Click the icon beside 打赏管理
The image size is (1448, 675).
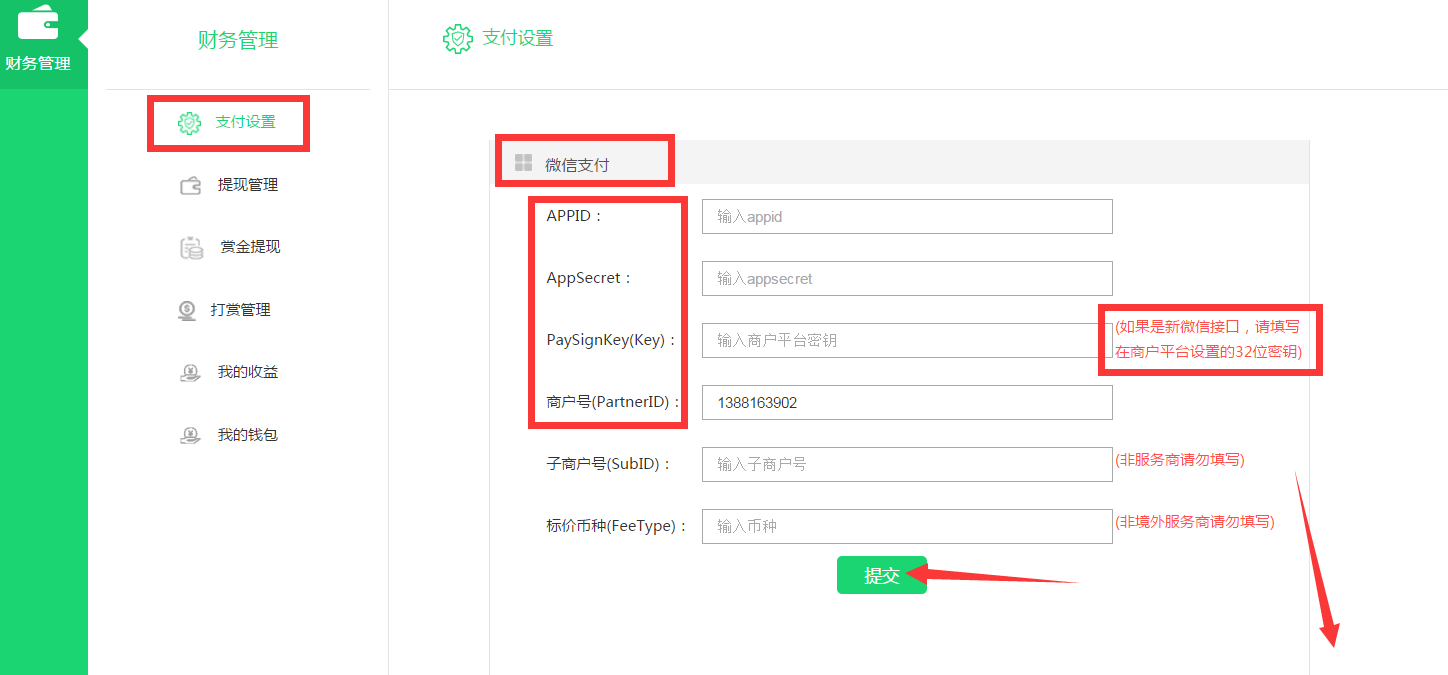coord(187,311)
